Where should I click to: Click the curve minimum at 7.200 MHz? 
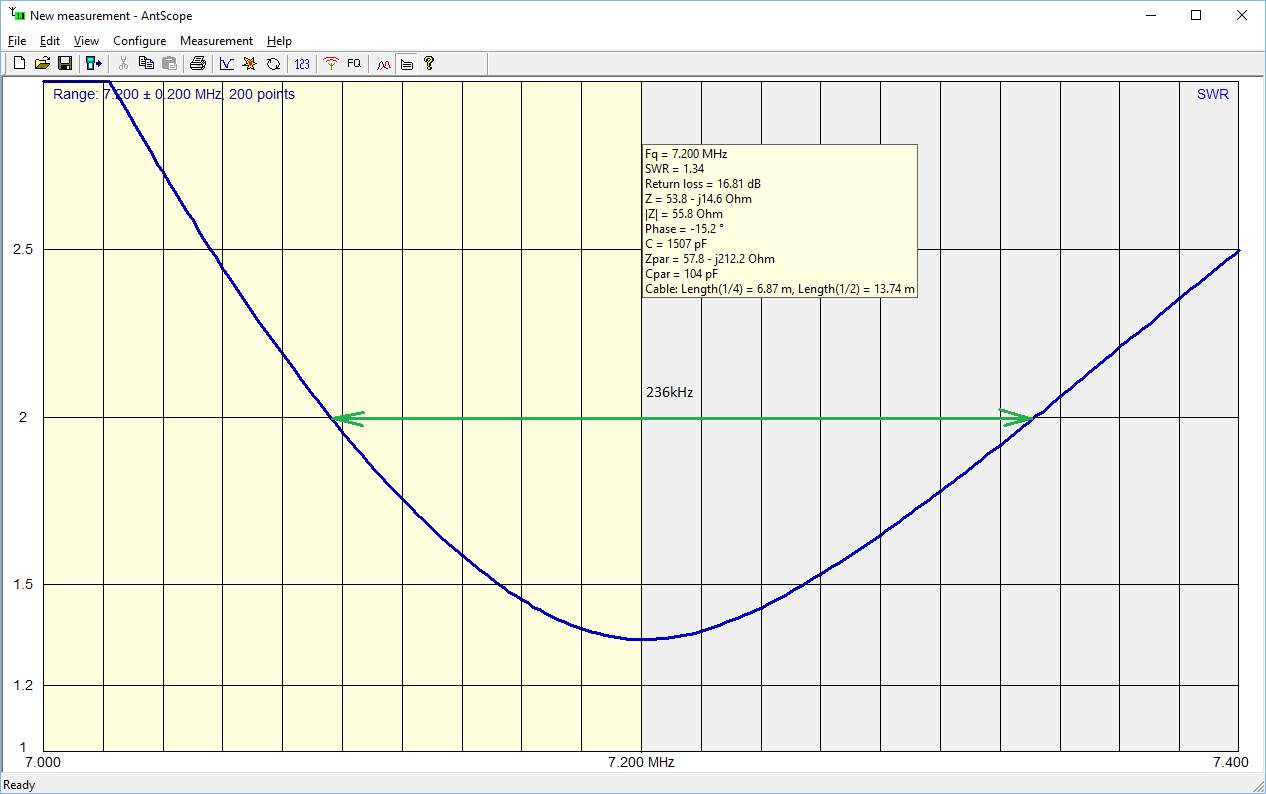coord(641,639)
